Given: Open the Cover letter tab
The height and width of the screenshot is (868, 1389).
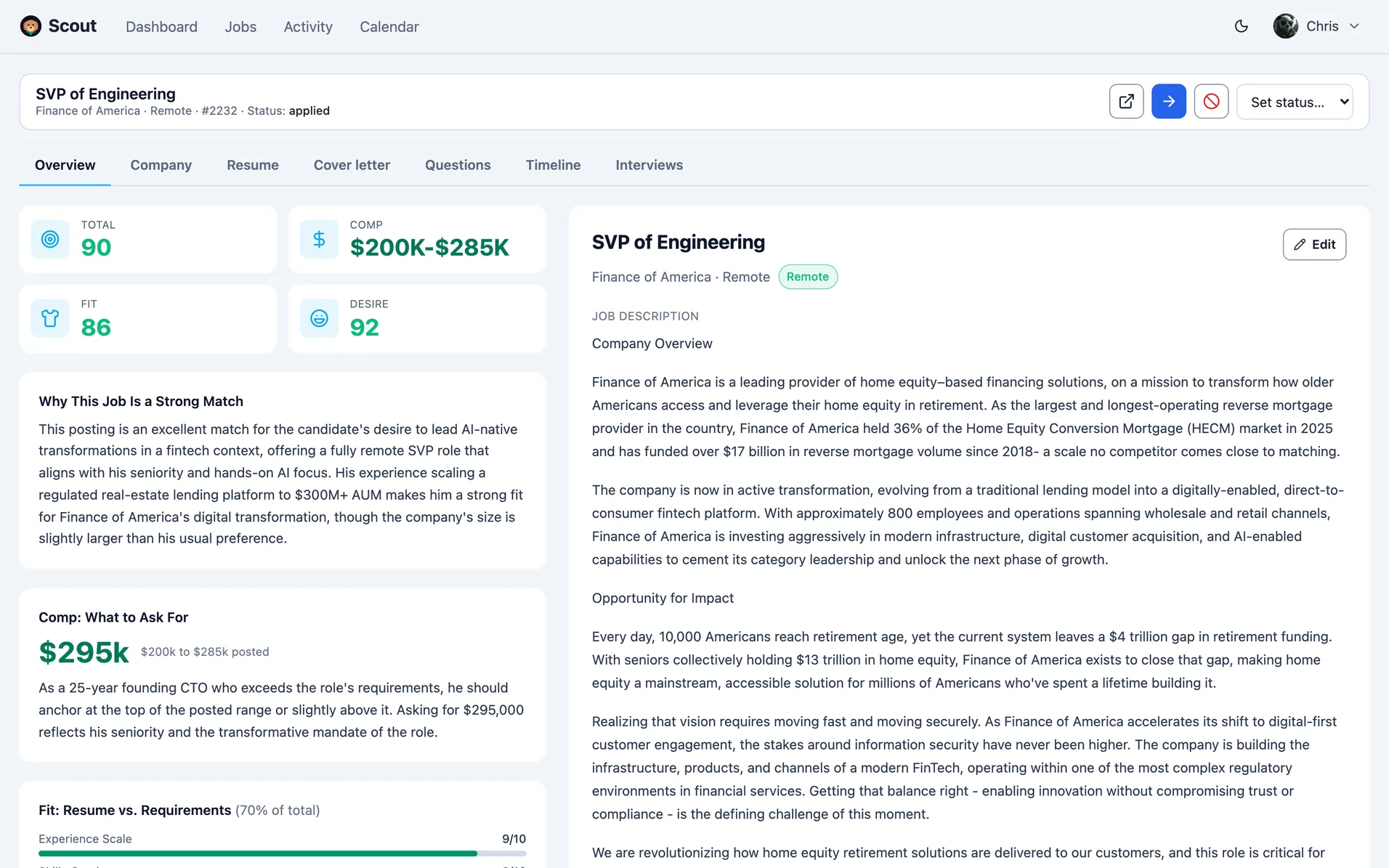Looking at the screenshot, I should tap(352, 165).
